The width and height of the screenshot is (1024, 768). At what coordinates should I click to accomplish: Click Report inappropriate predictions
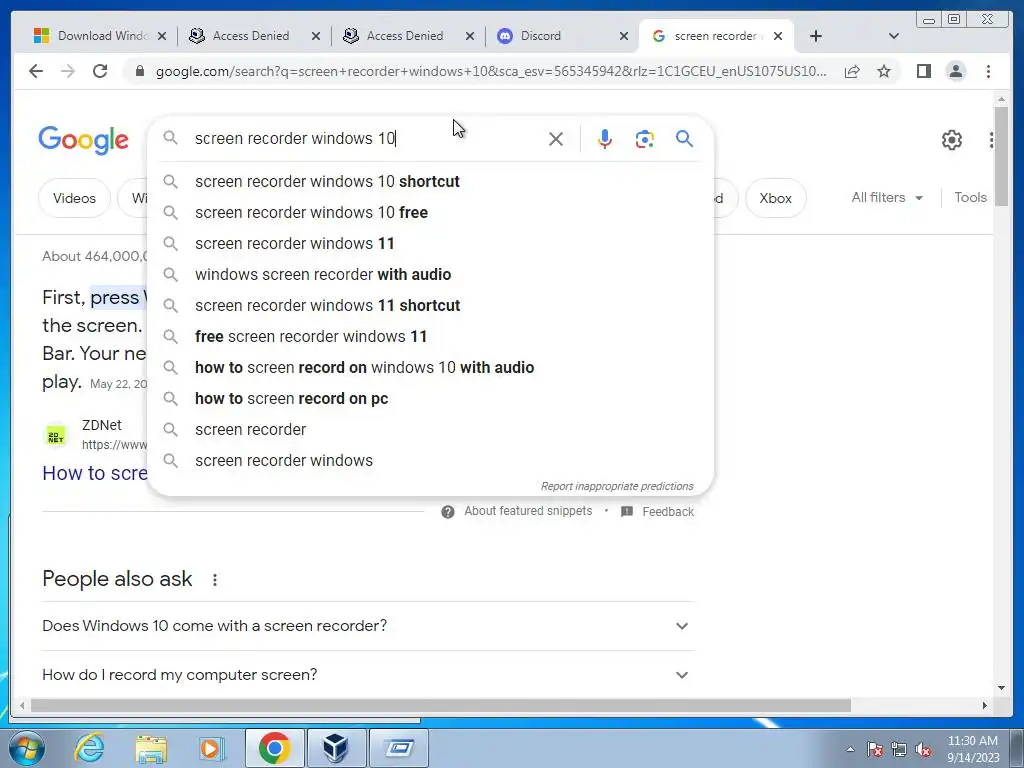click(617, 487)
